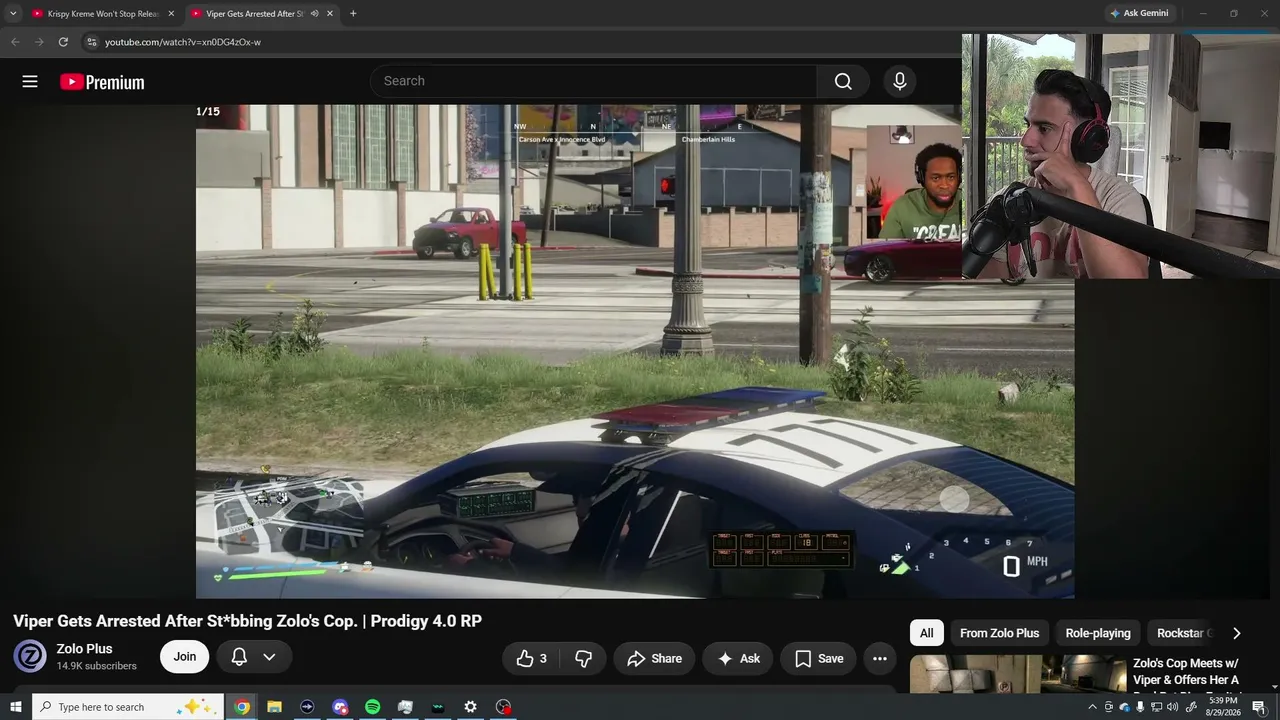Open the OneDrive cloud tray icon

[1124, 707]
